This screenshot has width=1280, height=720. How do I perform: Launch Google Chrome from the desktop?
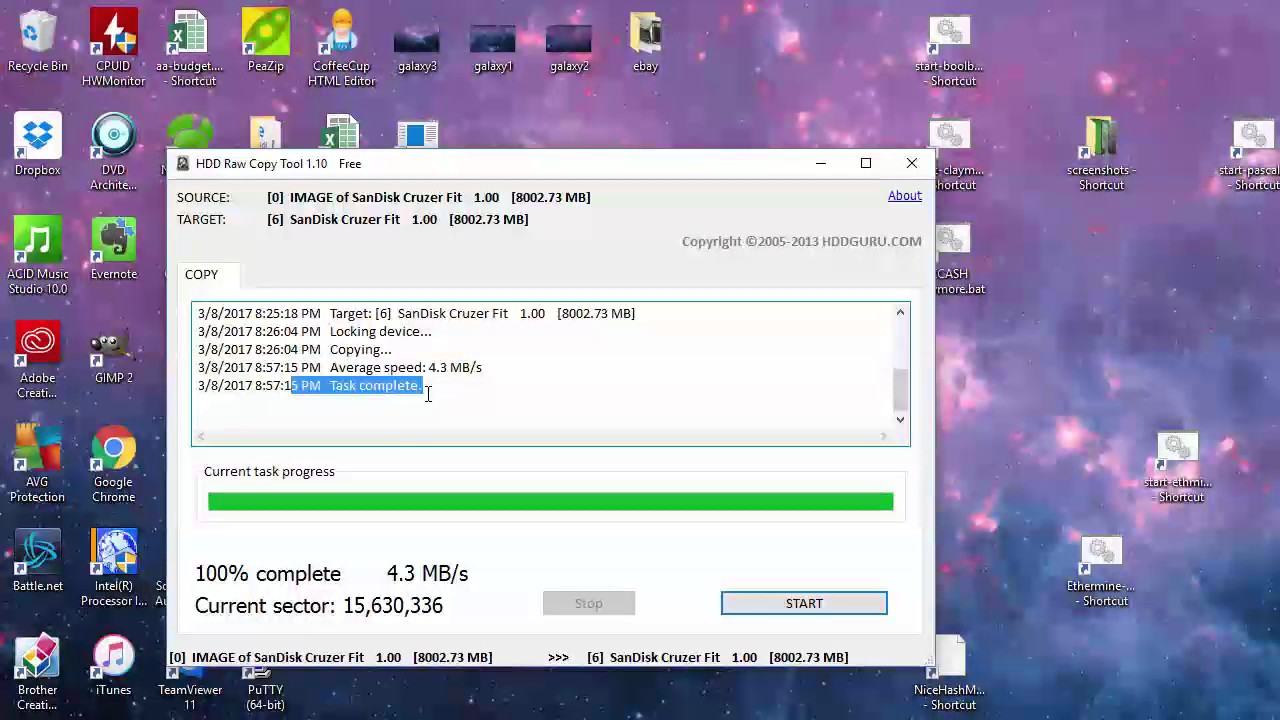113,464
